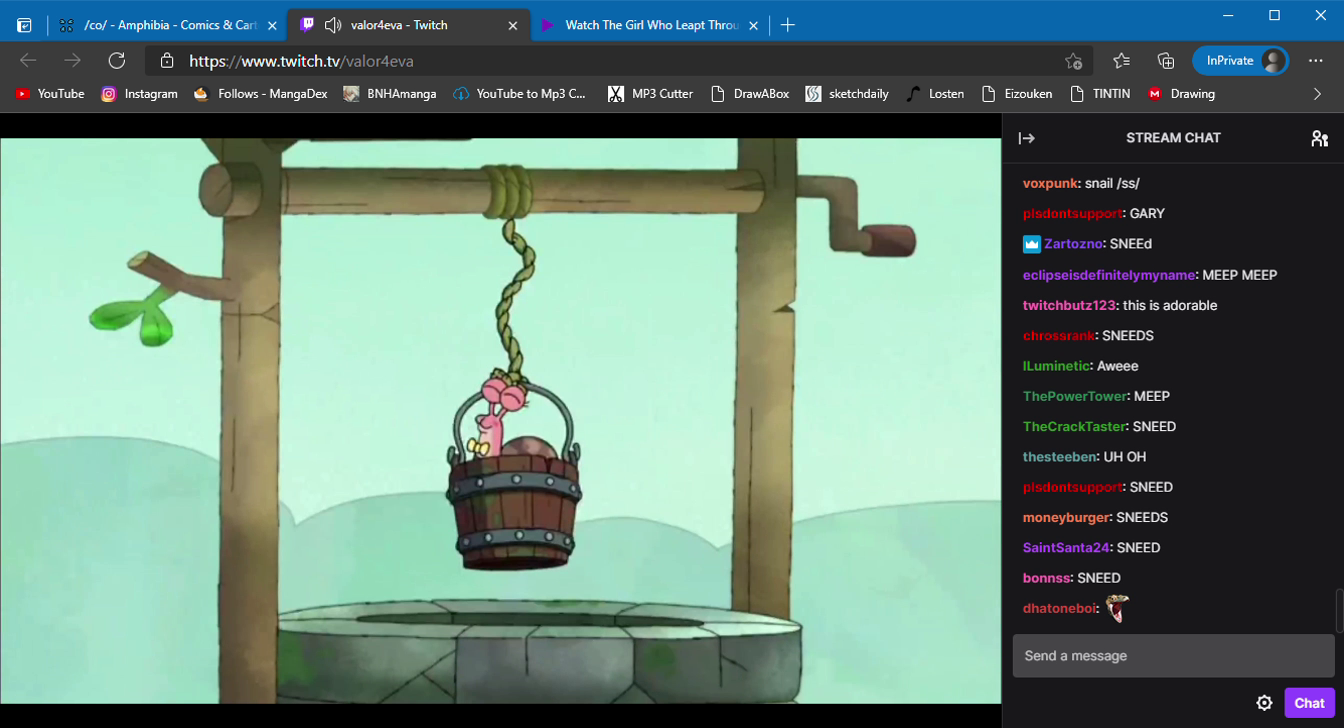Open Follows - MangaDex bookmark
1344x728 pixels.
tap(260, 94)
